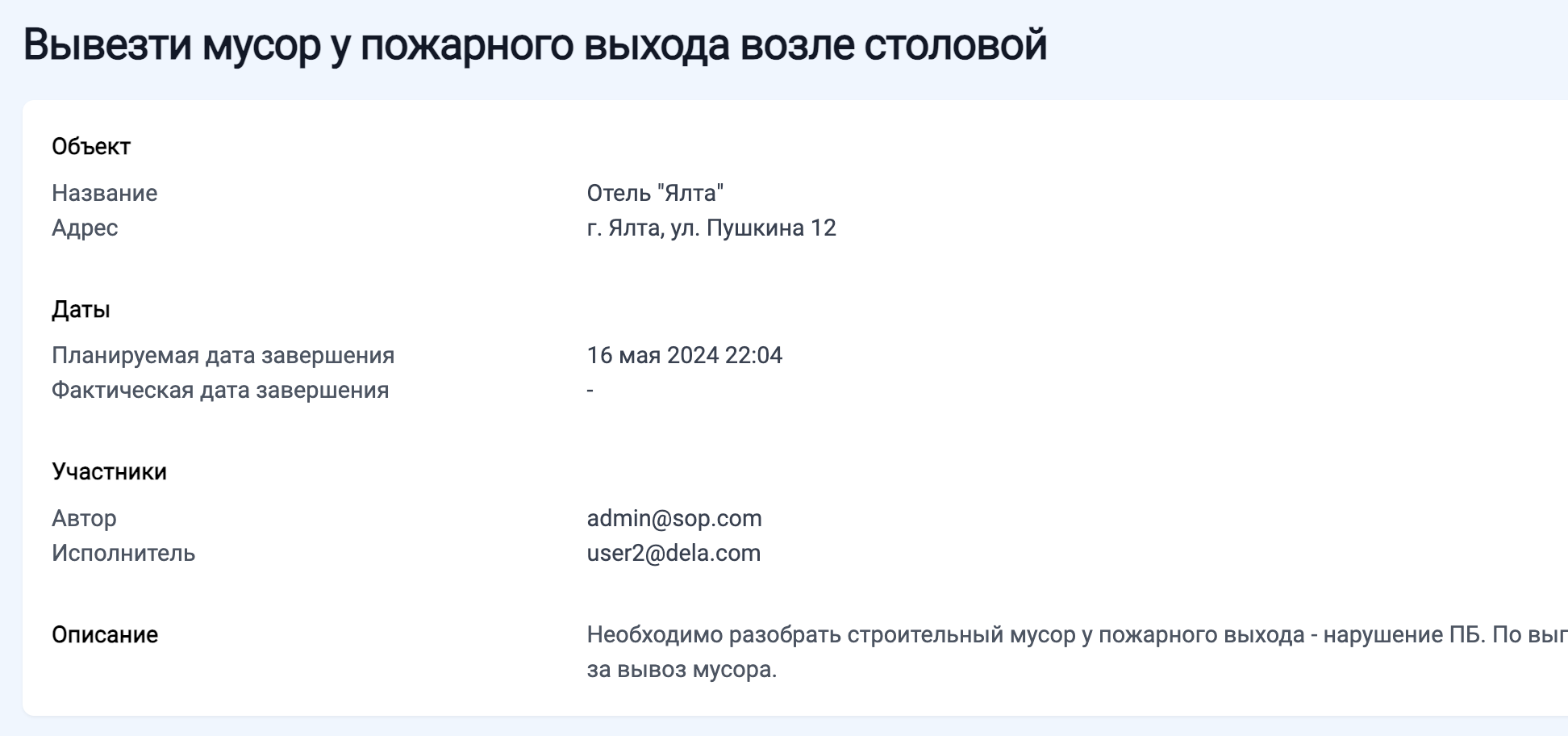Click the Фактическая дата завершения label
Screen dimensions: 1568x736
[x=220, y=391]
